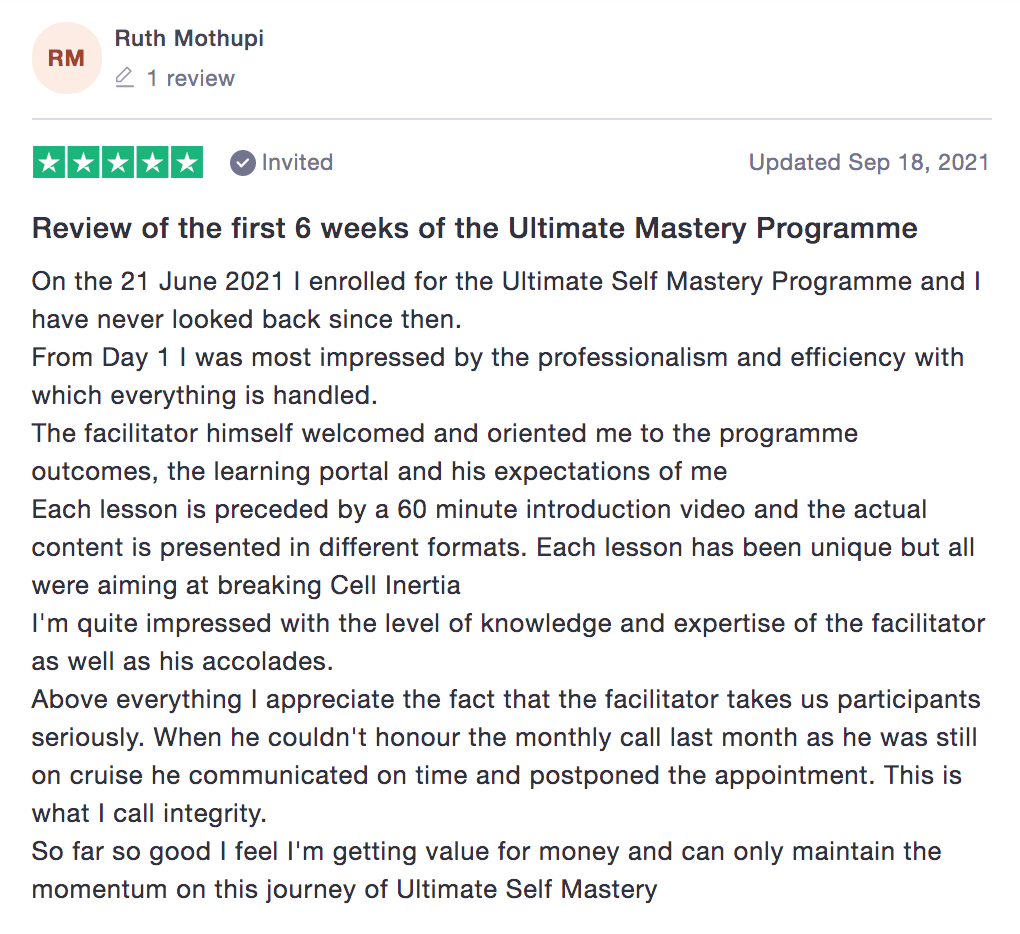
Task: Click the "Invited" label
Action: coord(297,162)
